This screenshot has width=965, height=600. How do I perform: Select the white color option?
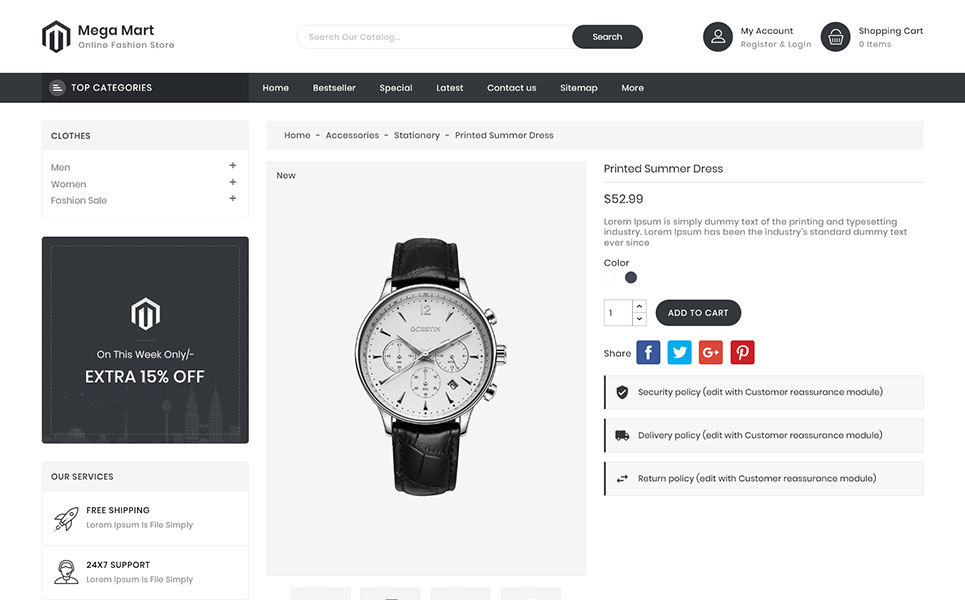coord(610,278)
